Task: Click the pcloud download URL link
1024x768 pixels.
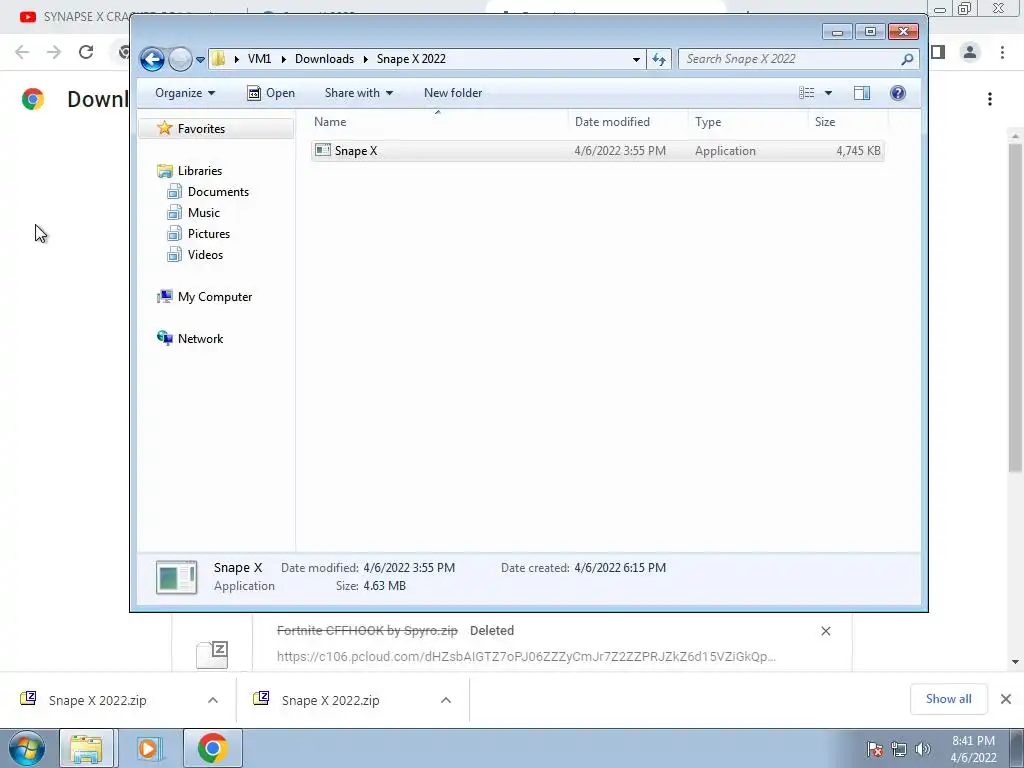Action: coord(526,656)
